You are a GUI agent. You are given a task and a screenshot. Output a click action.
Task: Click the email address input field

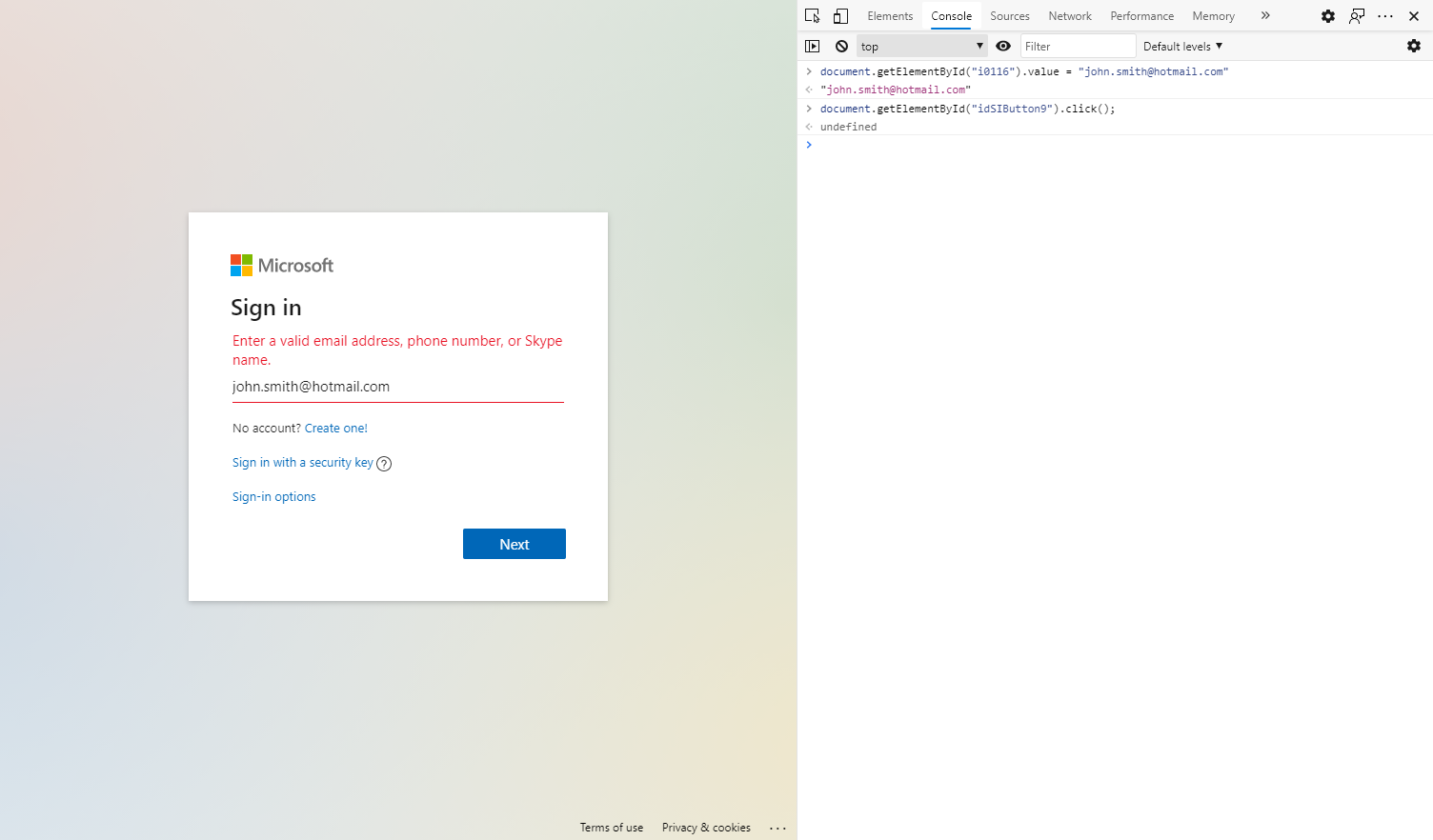click(x=397, y=387)
